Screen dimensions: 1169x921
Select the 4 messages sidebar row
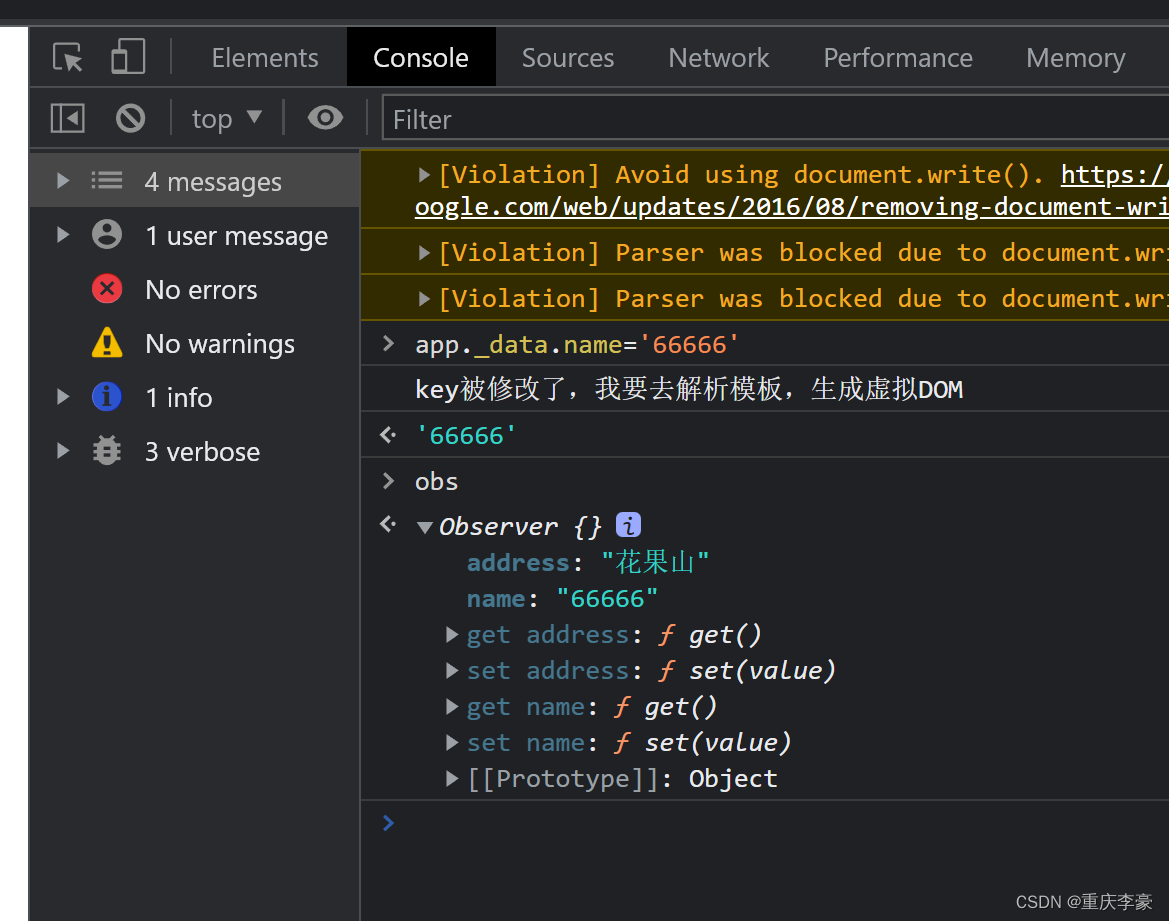click(x=194, y=180)
